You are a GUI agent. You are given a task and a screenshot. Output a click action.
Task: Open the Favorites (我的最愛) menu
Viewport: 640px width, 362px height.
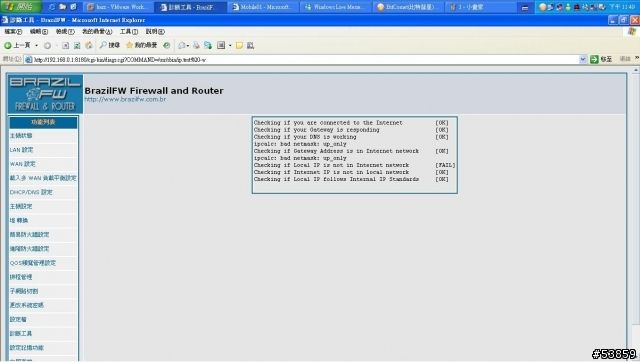click(x=97, y=31)
